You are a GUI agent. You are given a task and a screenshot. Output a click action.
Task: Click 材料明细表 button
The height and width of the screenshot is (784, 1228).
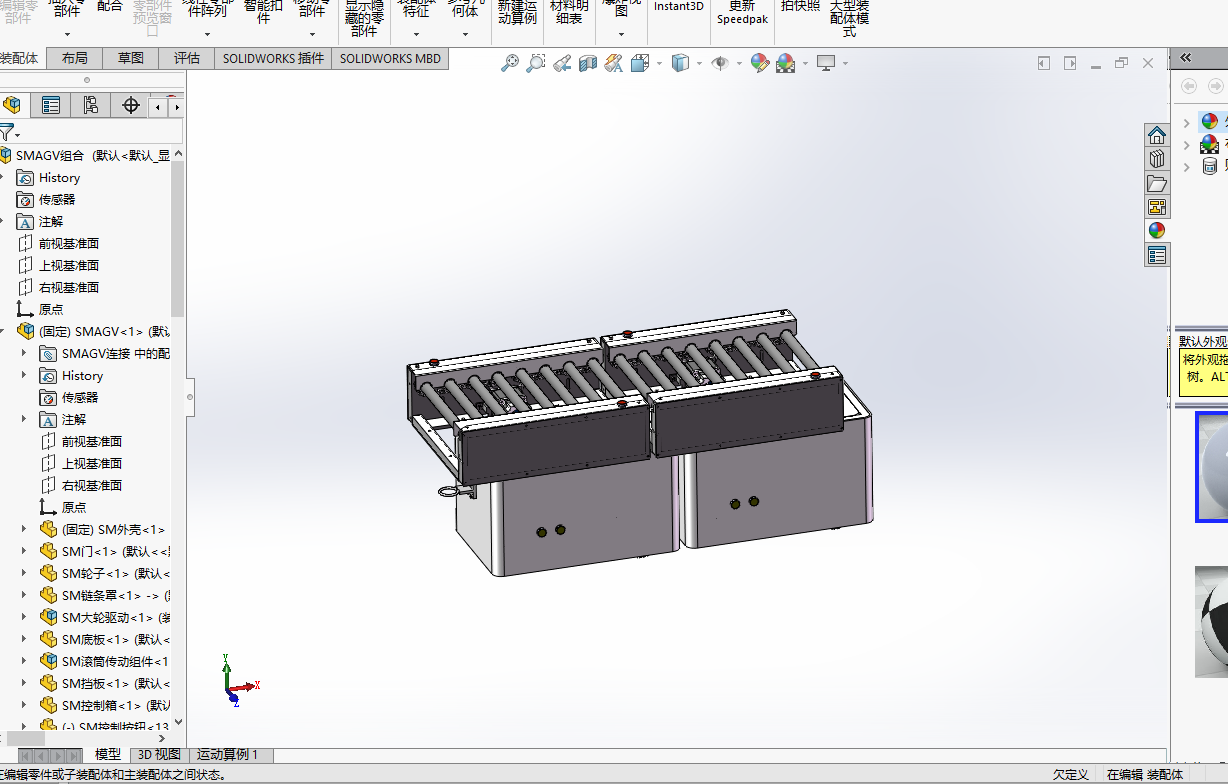click(x=569, y=12)
